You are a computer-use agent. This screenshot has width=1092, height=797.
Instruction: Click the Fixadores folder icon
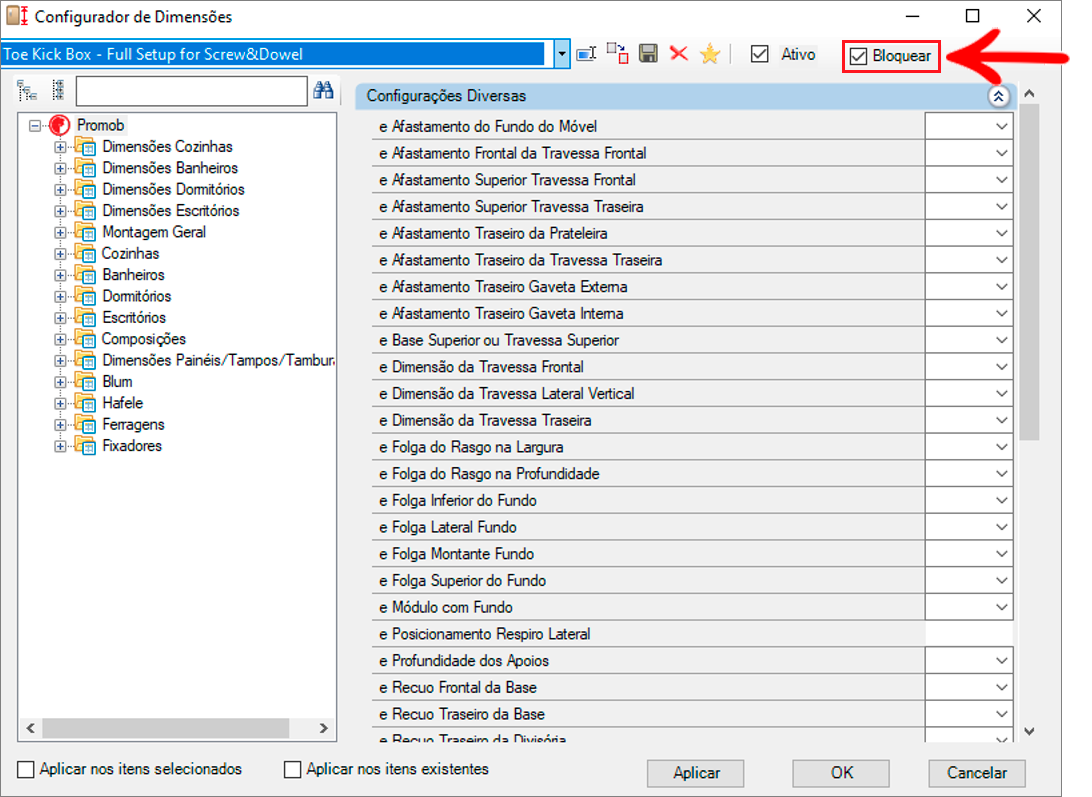tap(86, 447)
